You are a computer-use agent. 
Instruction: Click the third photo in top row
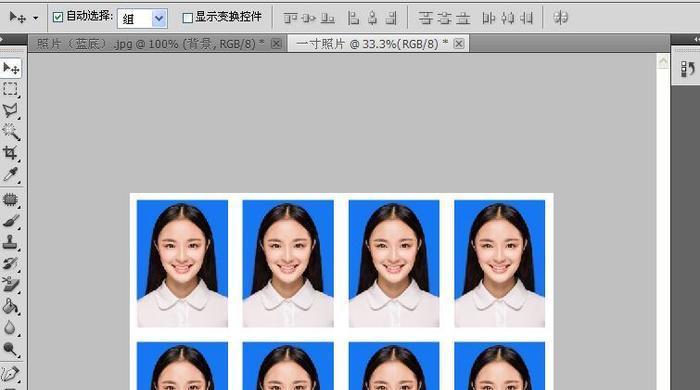point(394,264)
